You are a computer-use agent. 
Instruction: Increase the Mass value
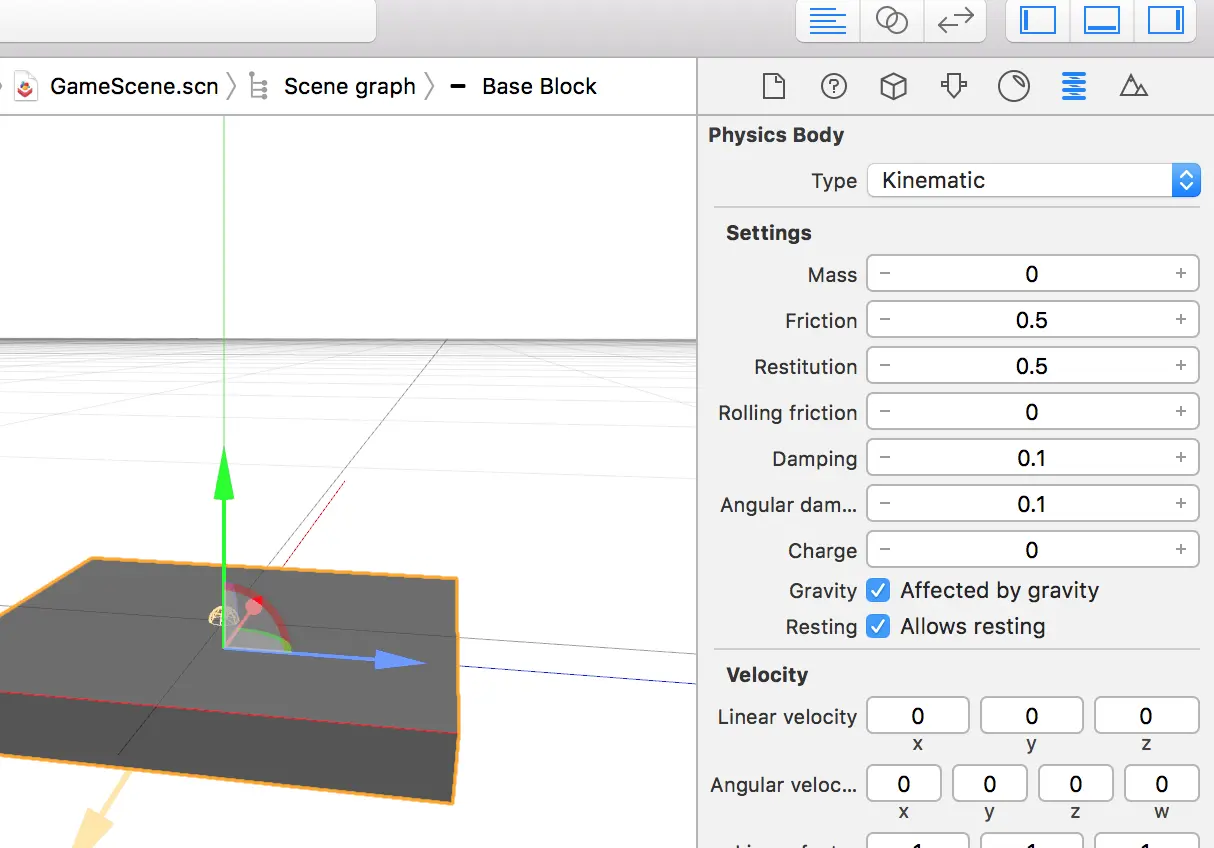[x=1181, y=273]
